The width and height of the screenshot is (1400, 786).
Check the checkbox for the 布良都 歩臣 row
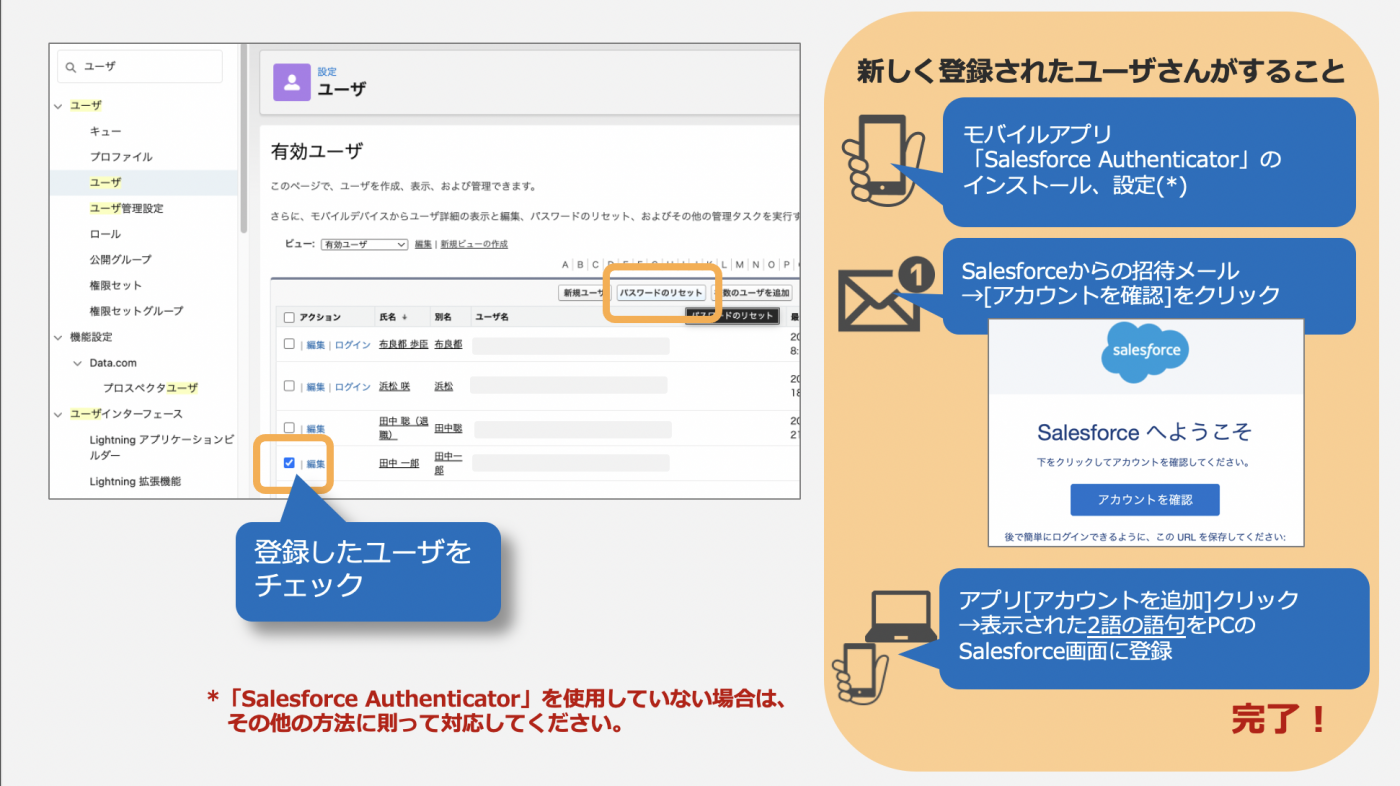tap(289, 343)
